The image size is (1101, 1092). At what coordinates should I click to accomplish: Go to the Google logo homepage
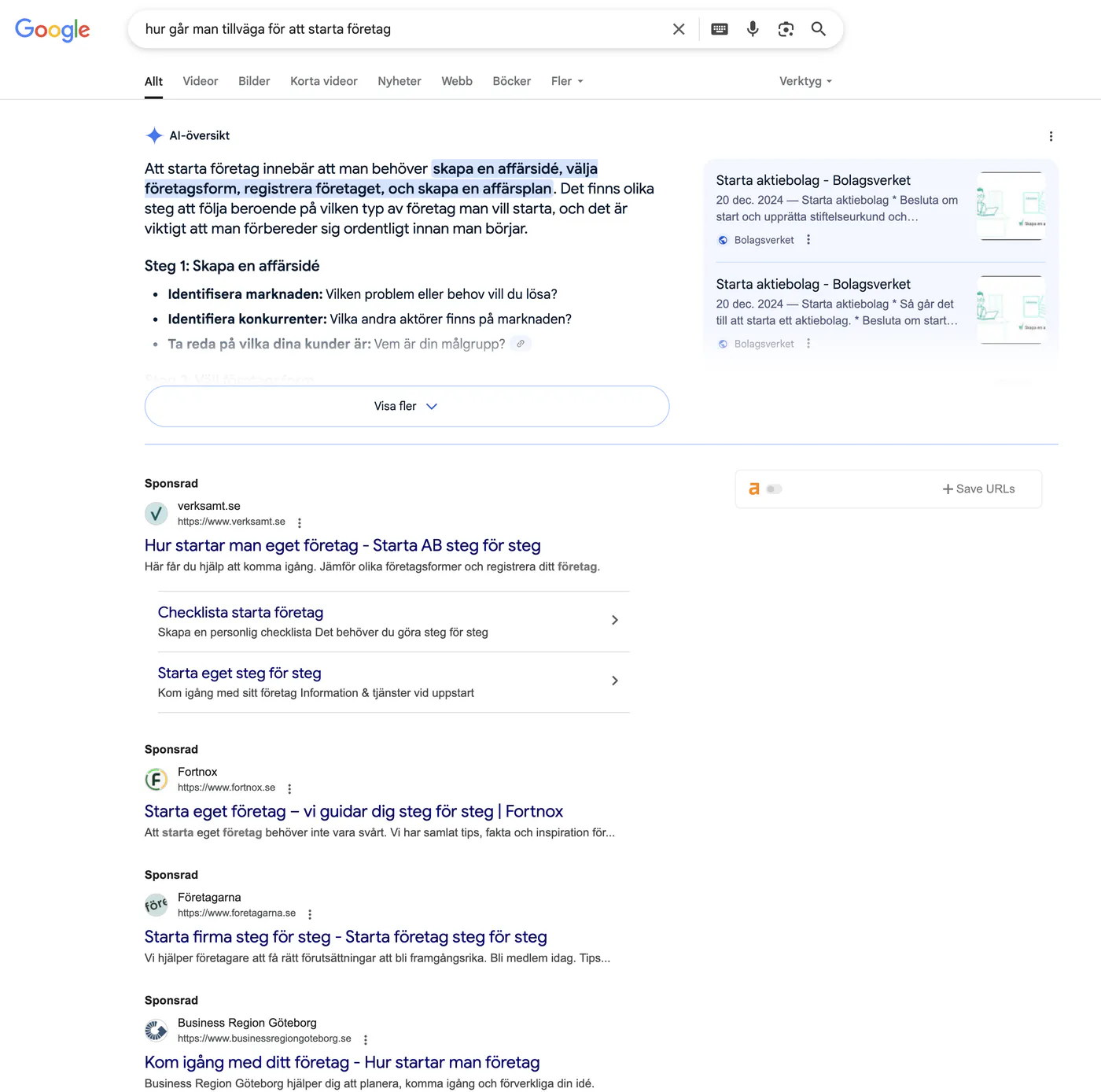pyautogui.click(x=53, y=30)
